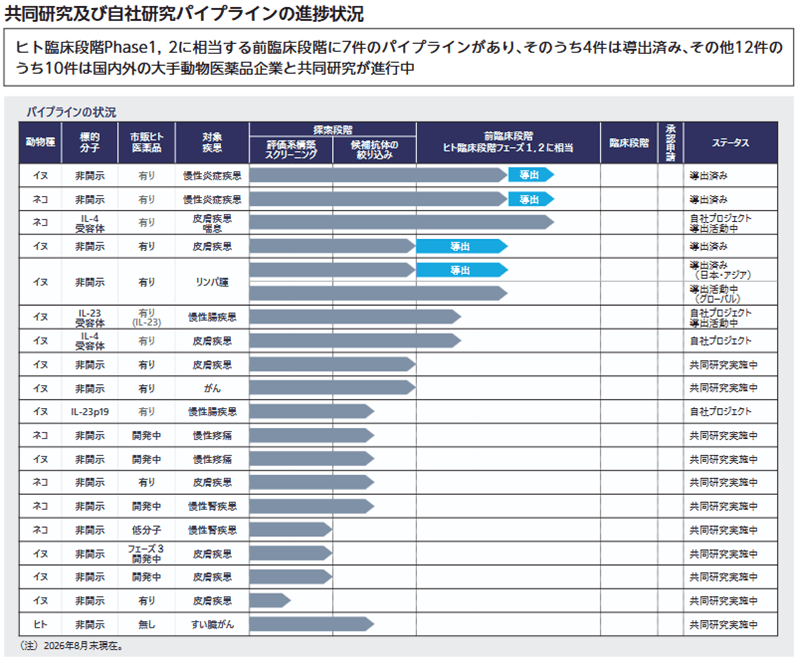Click the ステータス column header
This screenshot has width=800, height=665.
click(x=731, y=142)
